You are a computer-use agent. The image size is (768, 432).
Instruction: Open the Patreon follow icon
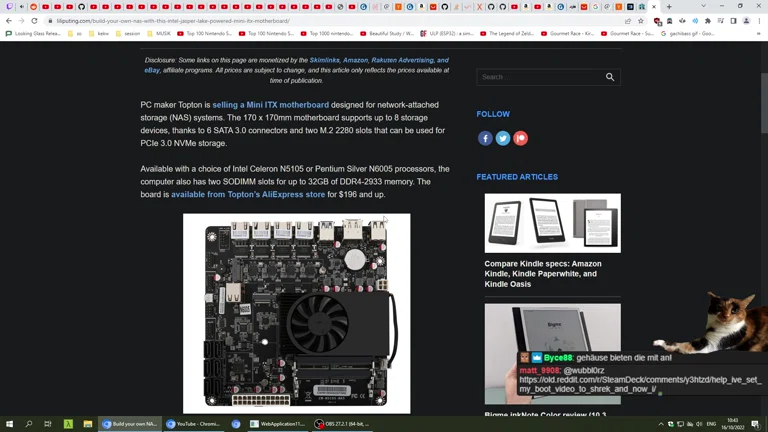(520, 138)
